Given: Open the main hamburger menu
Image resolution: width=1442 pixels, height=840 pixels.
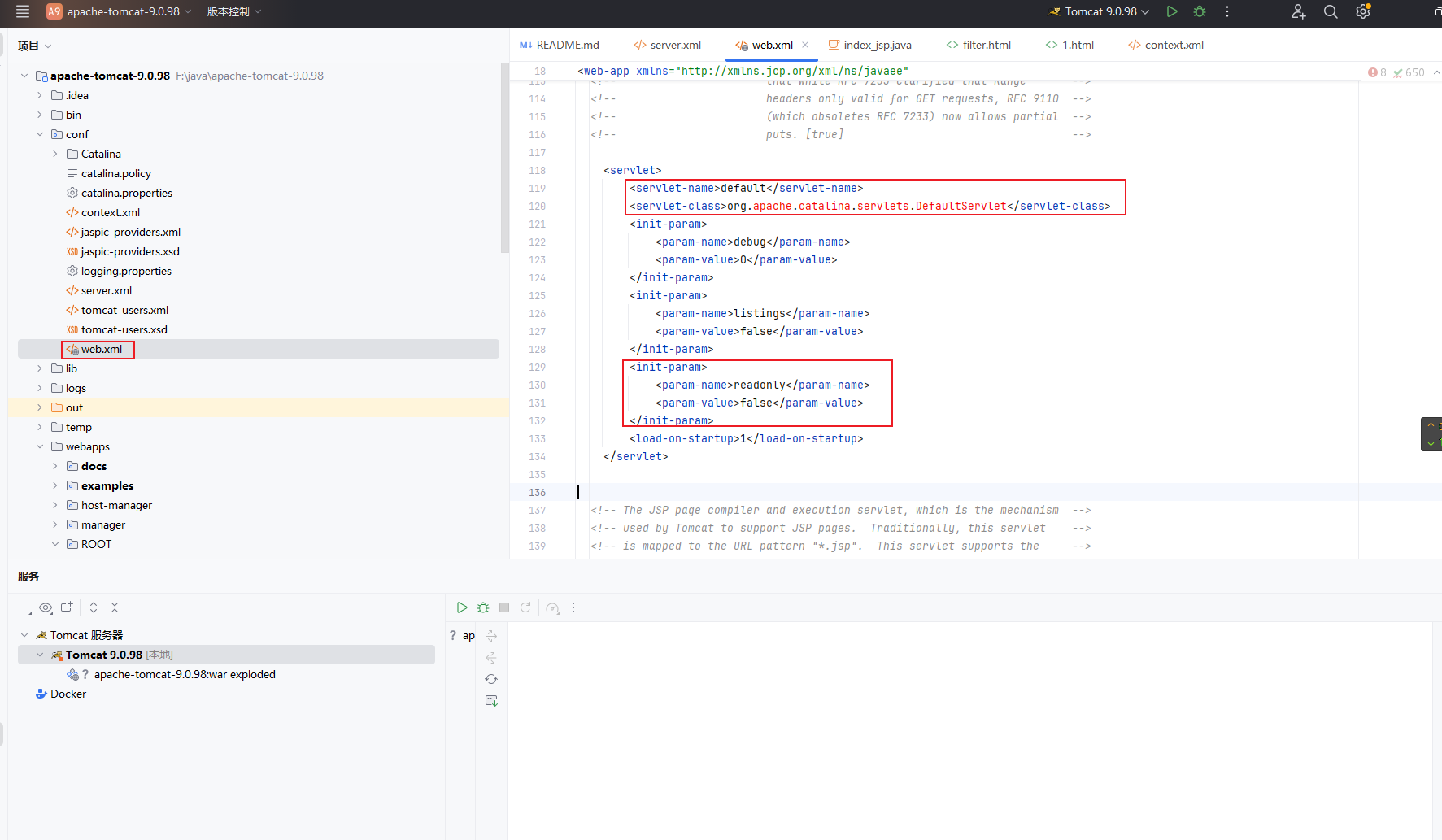Looking at the screenshot, I should (23, 11).
